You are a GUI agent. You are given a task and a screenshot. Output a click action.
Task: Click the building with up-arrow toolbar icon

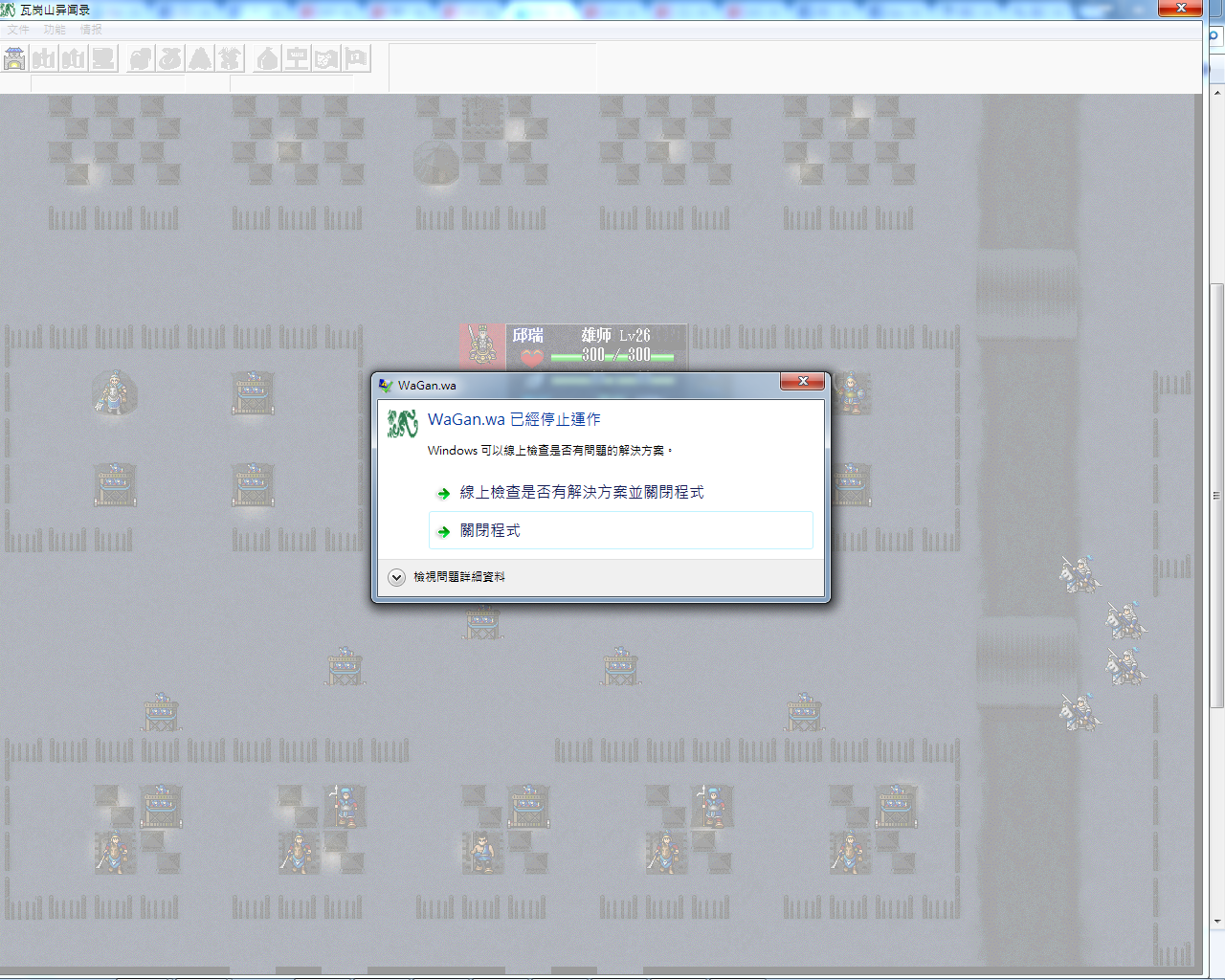click(x=74, y=58)
